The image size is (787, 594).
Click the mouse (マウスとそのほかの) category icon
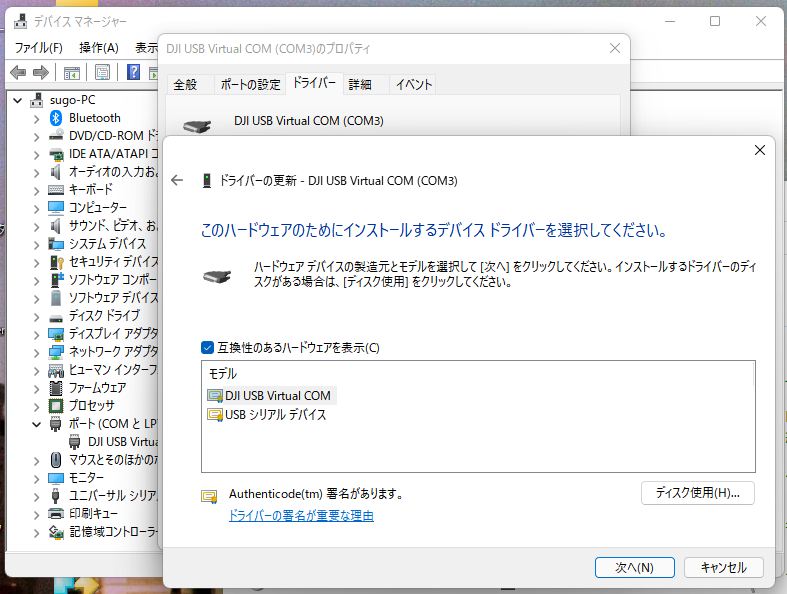tap(56, 459)
